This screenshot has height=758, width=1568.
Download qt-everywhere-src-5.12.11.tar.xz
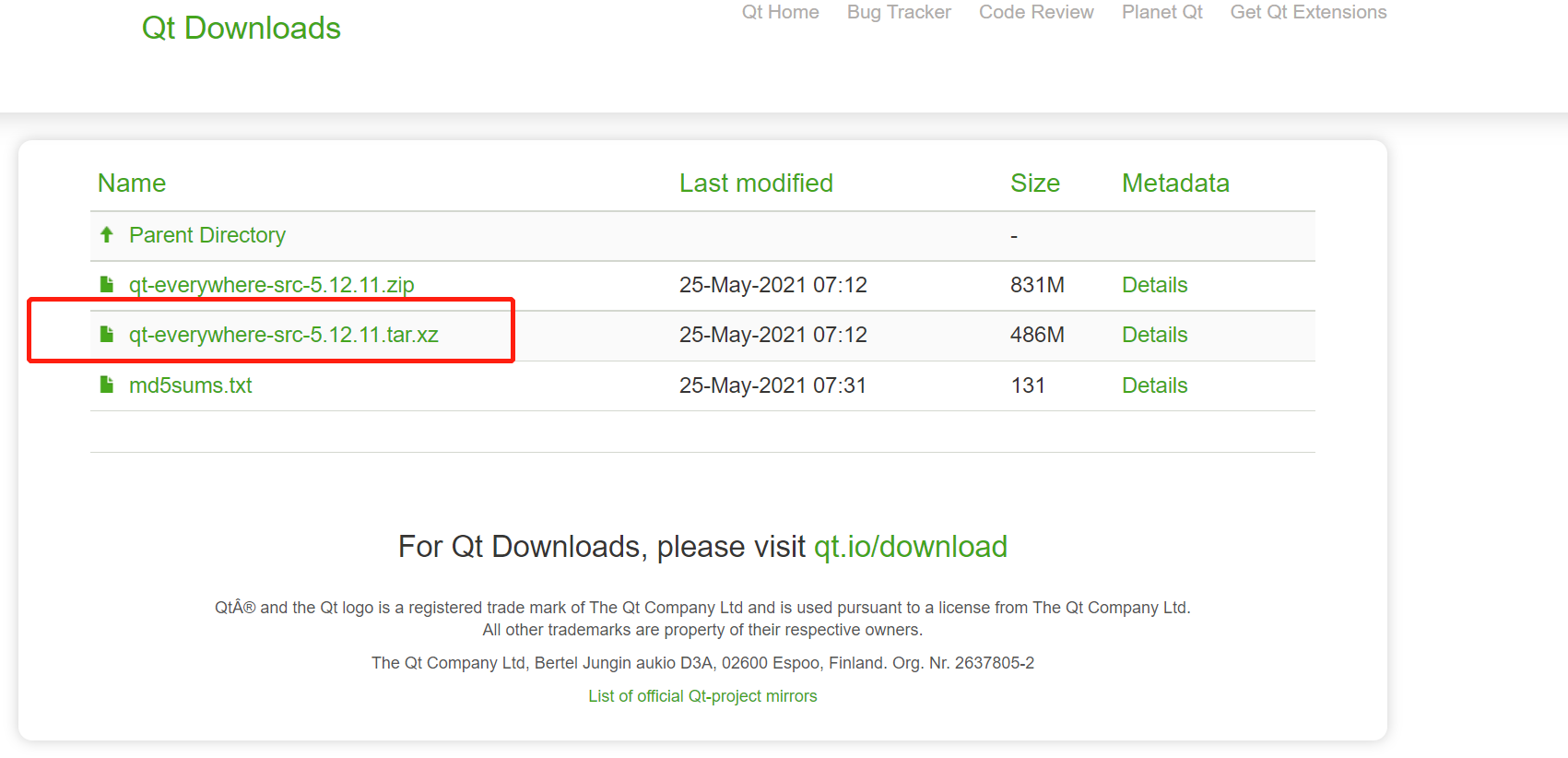pos(284,335)
